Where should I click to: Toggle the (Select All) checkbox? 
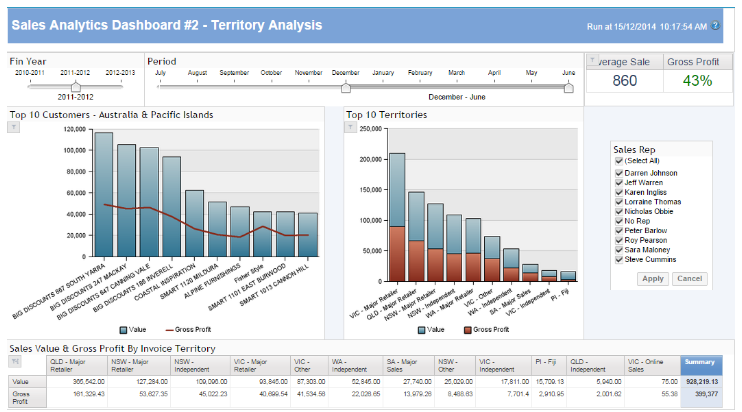[619, 161]
